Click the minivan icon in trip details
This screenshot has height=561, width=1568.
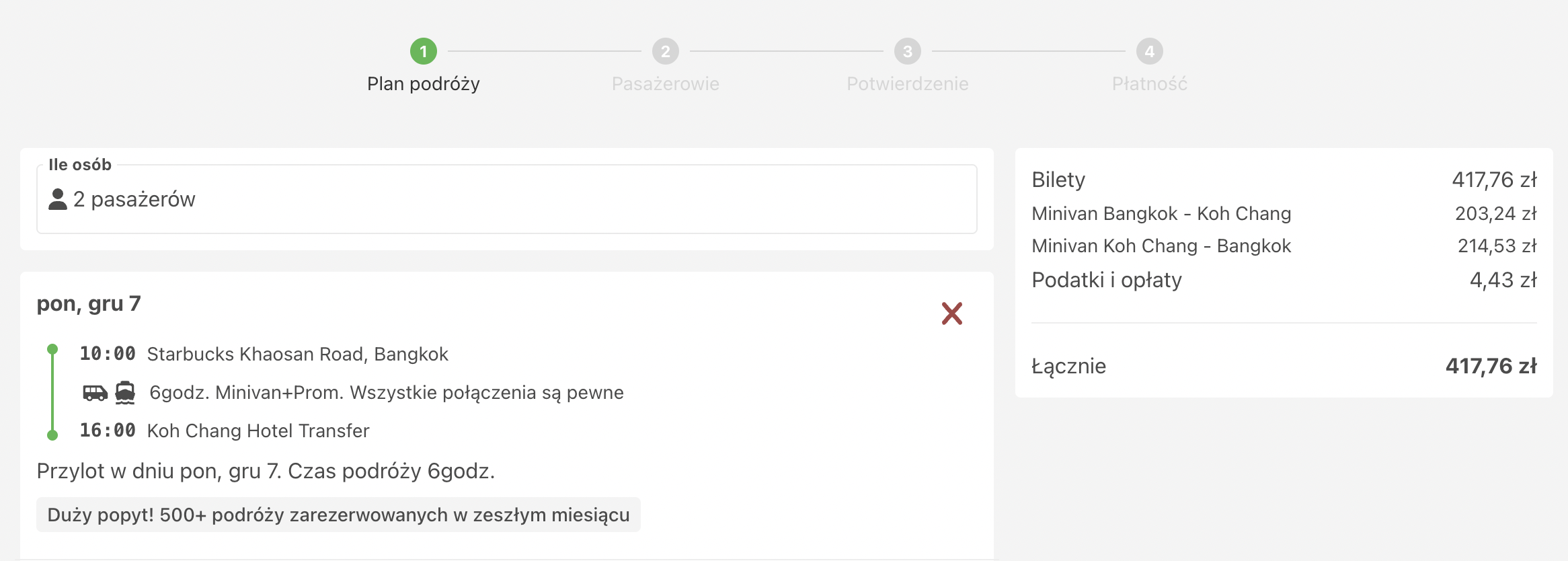(95, 392)
